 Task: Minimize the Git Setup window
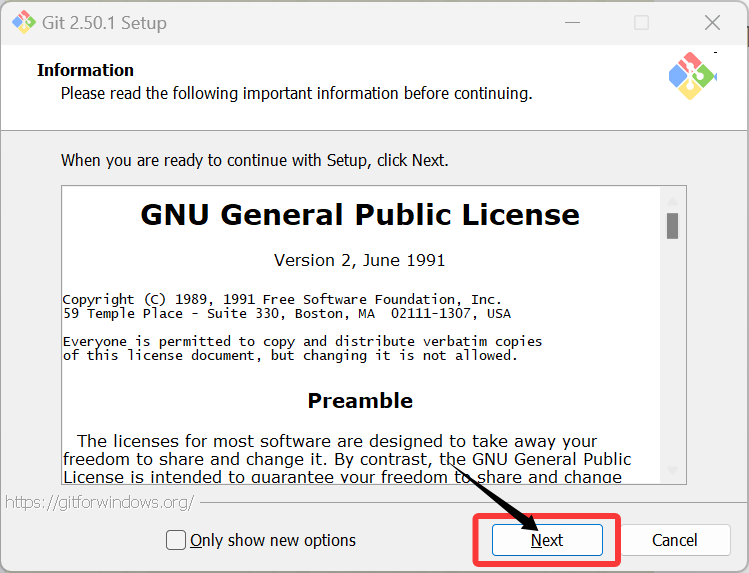pos(571,22)
